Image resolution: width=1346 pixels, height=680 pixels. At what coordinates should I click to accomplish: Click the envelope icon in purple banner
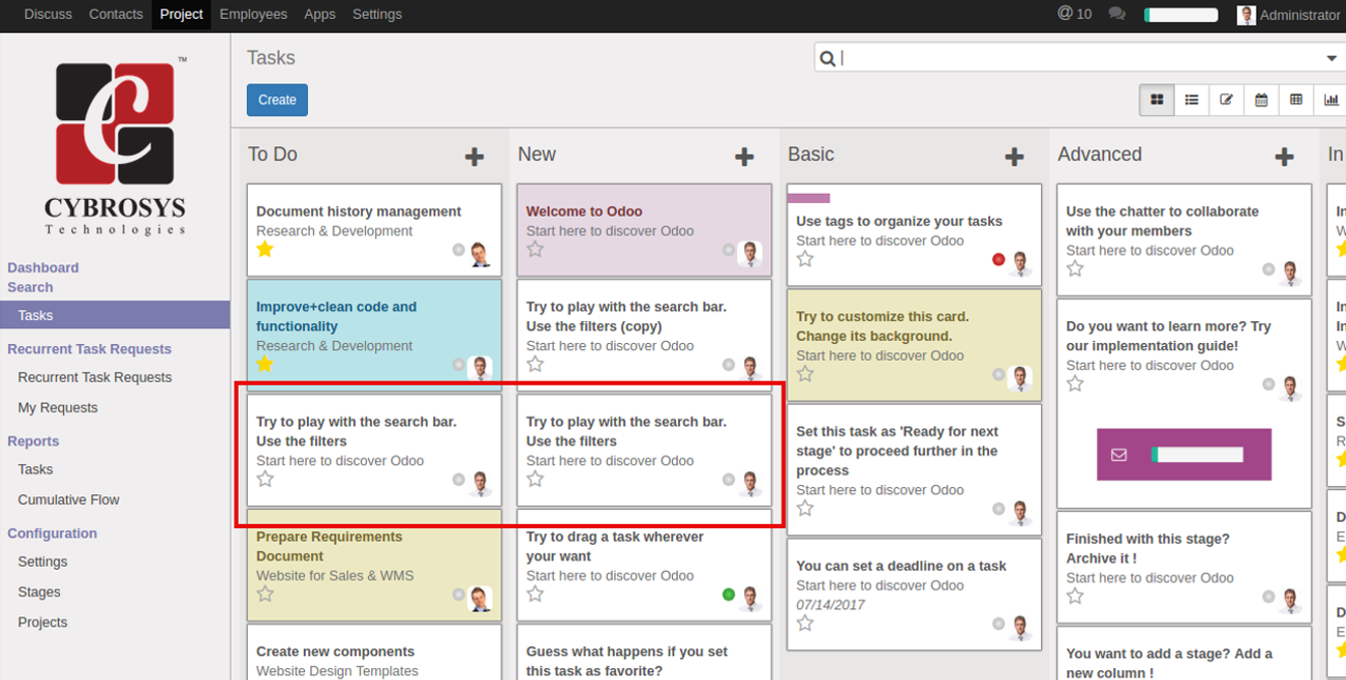[x=1119, y=454]
